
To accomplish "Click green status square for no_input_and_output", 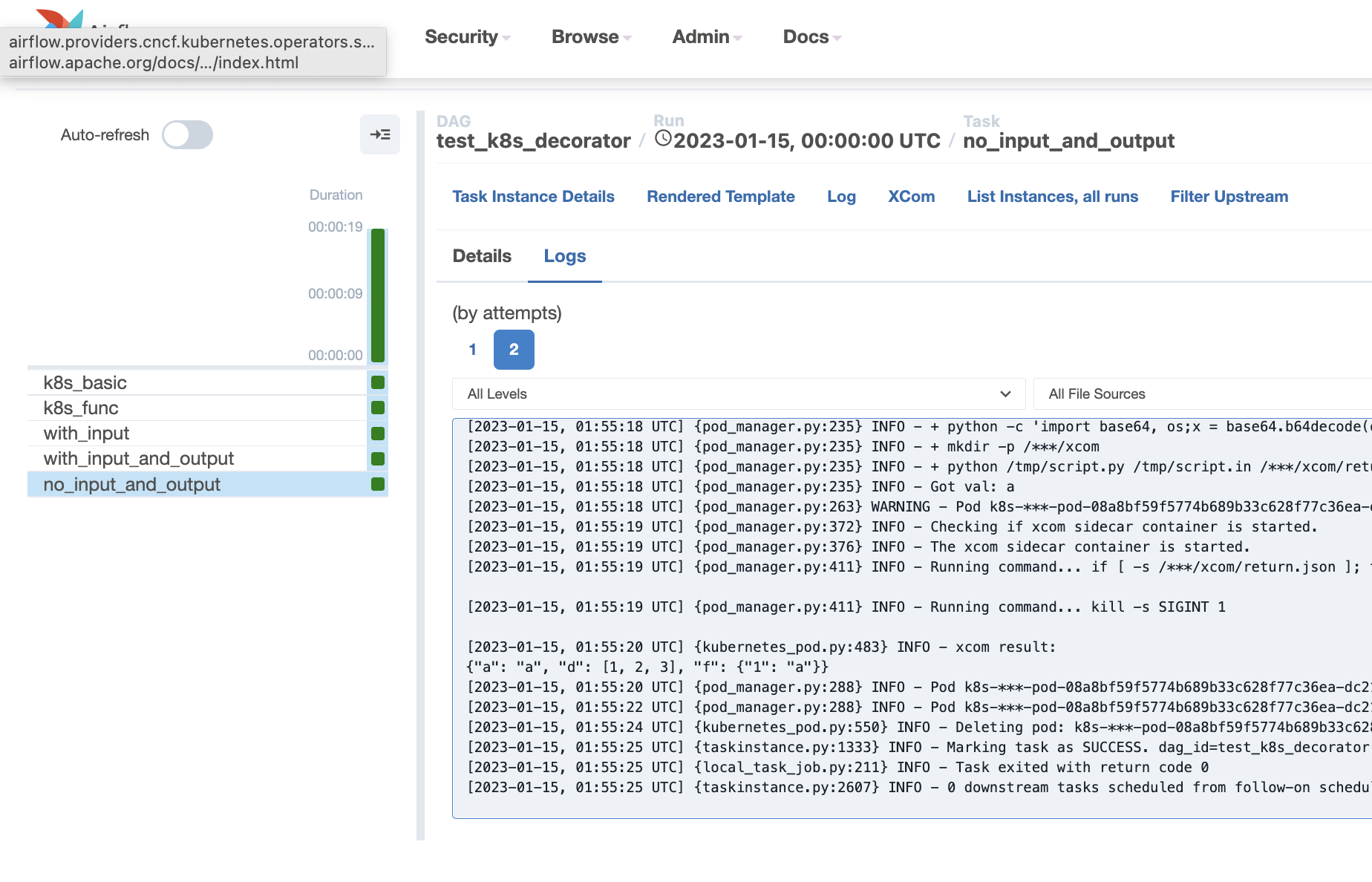I will pyautogui.click(x=378, y=484).
